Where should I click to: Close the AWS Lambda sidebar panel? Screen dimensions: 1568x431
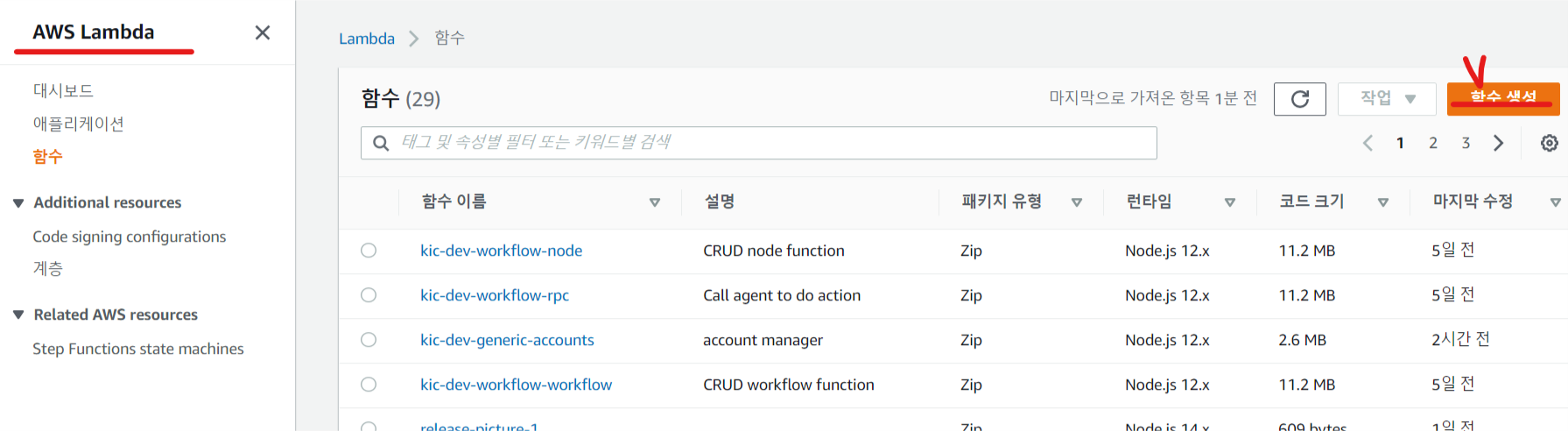263,32
